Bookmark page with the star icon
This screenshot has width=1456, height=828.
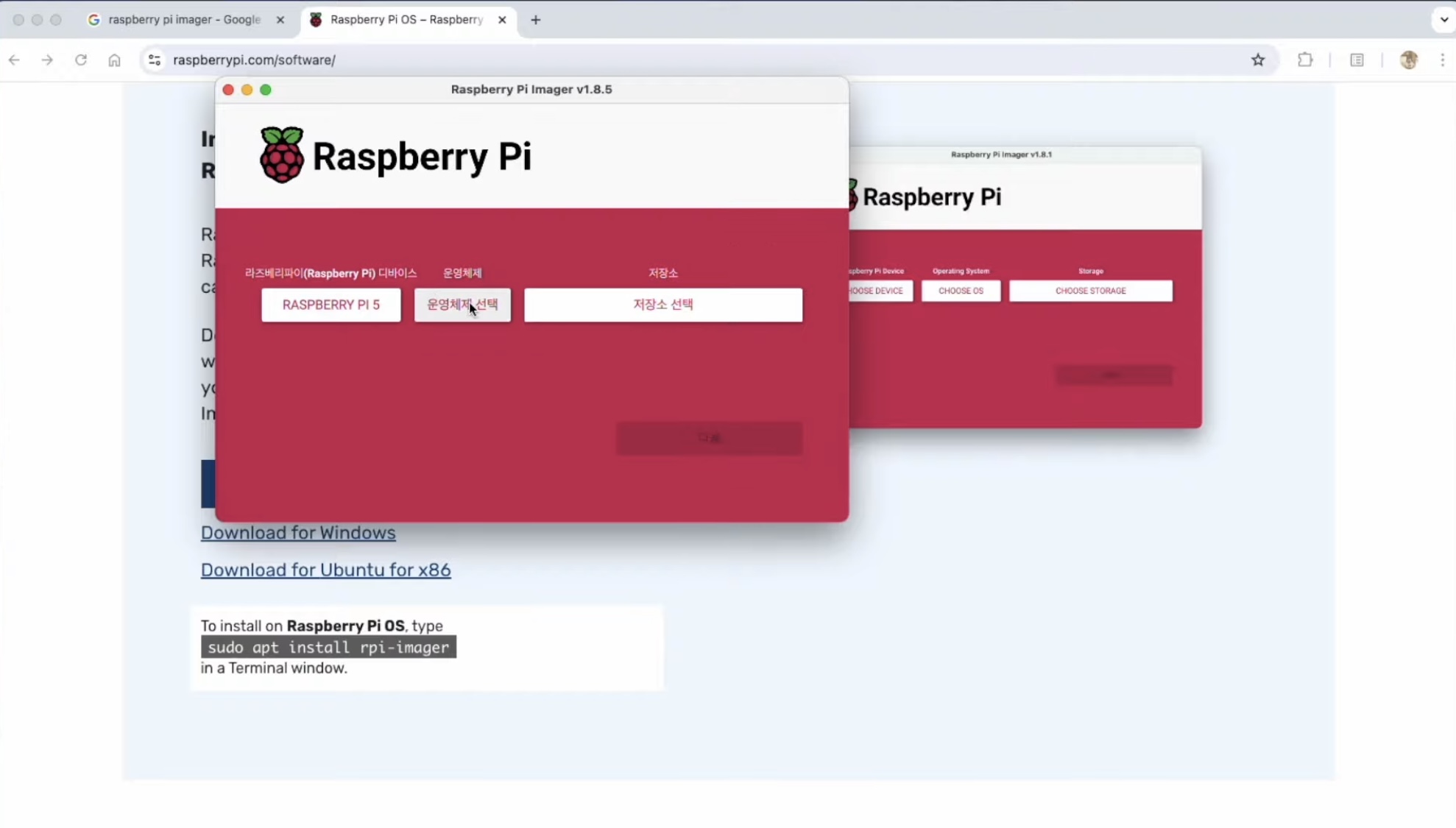coord(1258,60)
